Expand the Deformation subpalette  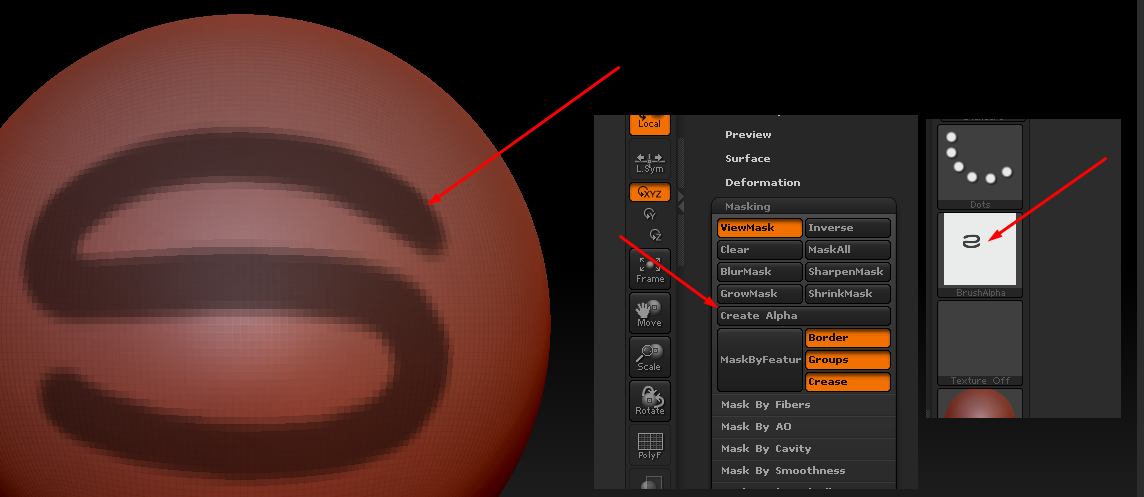point(762,182)
